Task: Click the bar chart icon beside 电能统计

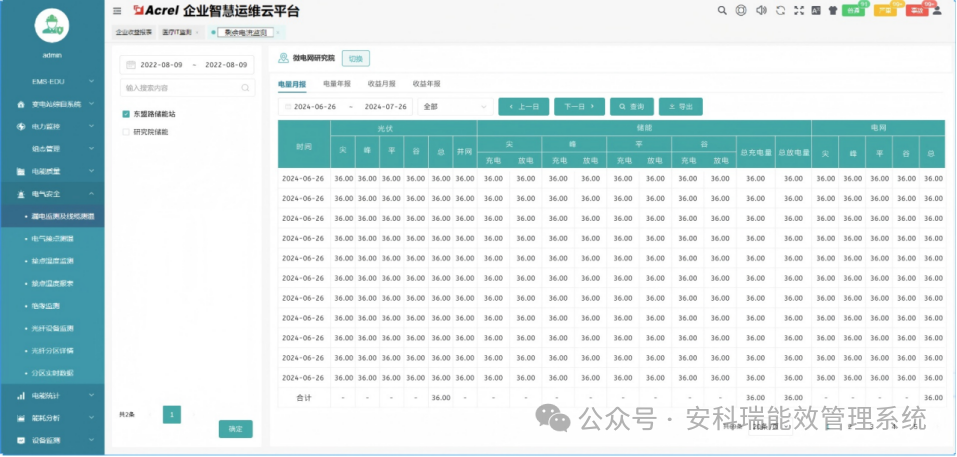Action: [21, 395]
